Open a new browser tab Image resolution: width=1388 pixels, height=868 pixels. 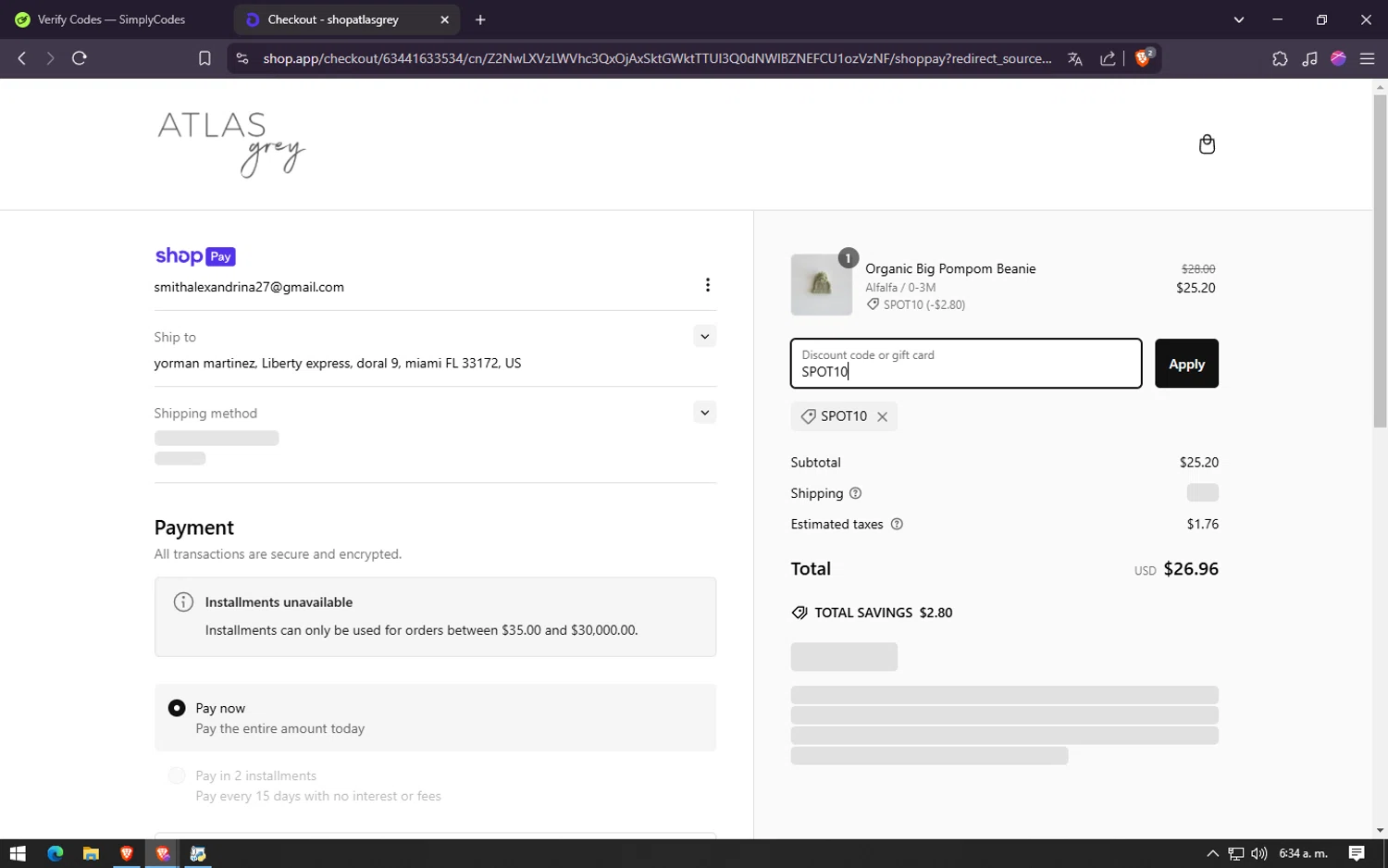click(480, 19)
